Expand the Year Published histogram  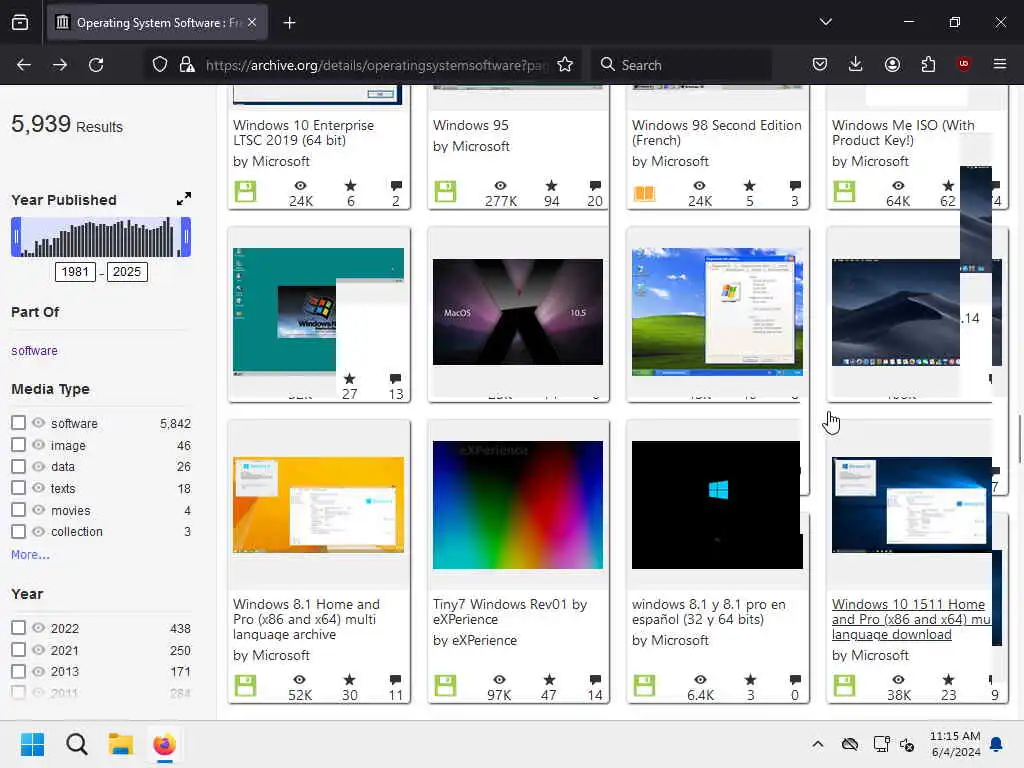(x=184, y=199)
